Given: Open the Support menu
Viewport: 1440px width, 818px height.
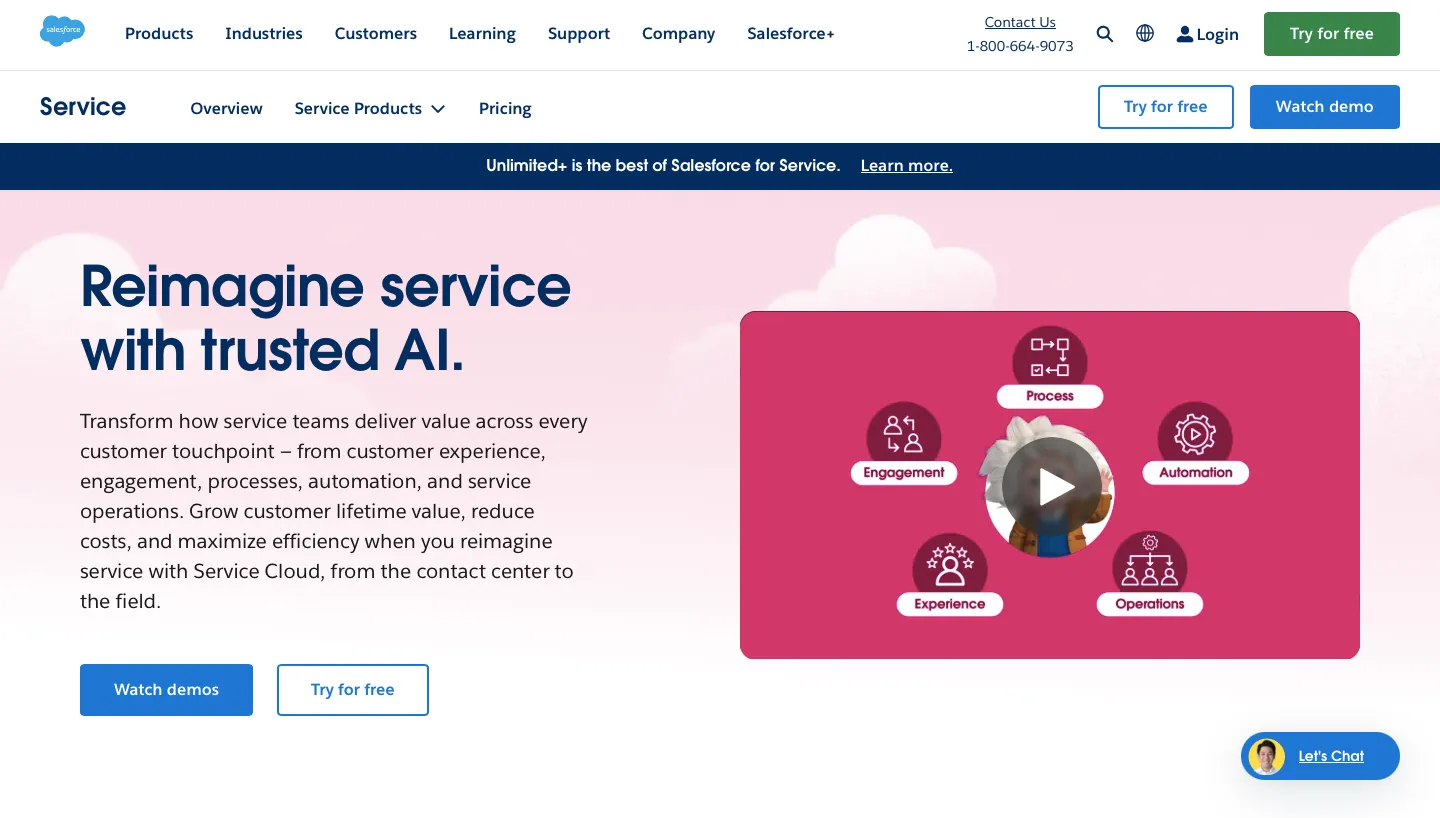Looking at the screenshot, I should pyautogui.click(x=579, y=34).
